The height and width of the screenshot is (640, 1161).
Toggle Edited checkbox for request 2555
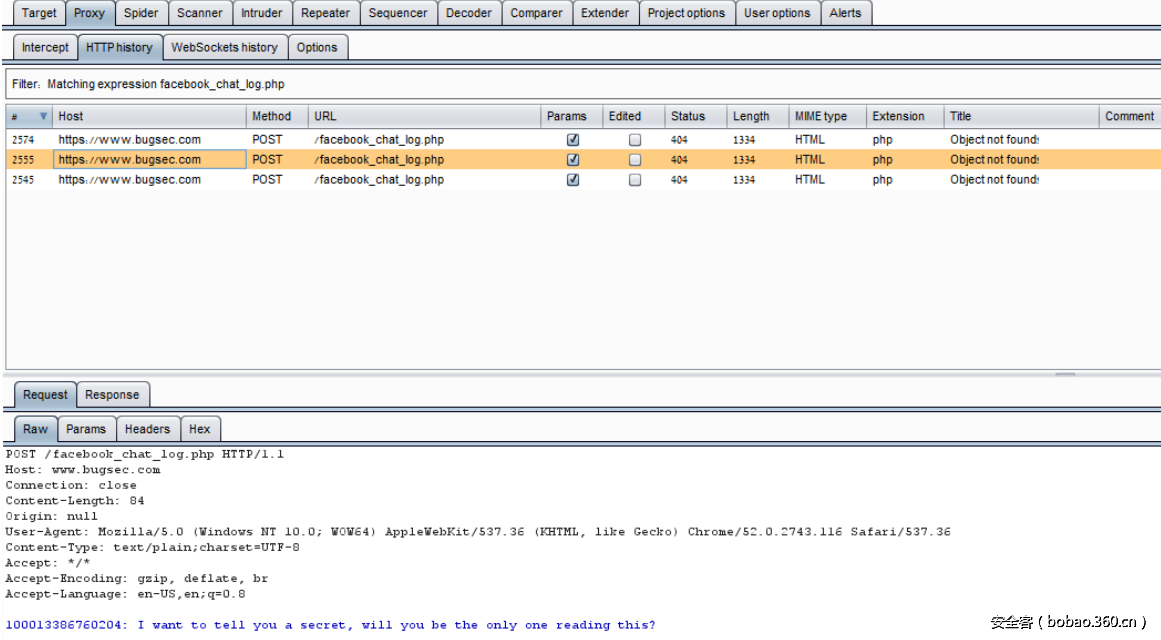pyautogui.click(x=635, y=160)
